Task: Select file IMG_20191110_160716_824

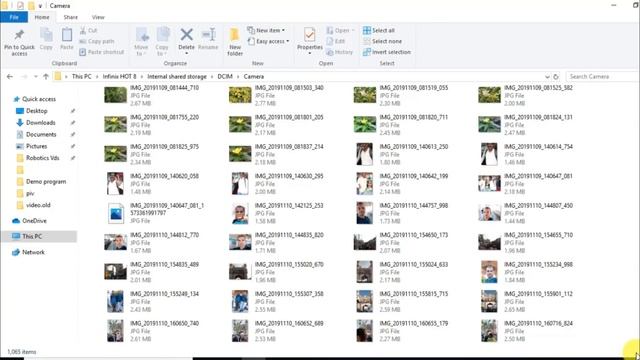Action: point(526,331)
